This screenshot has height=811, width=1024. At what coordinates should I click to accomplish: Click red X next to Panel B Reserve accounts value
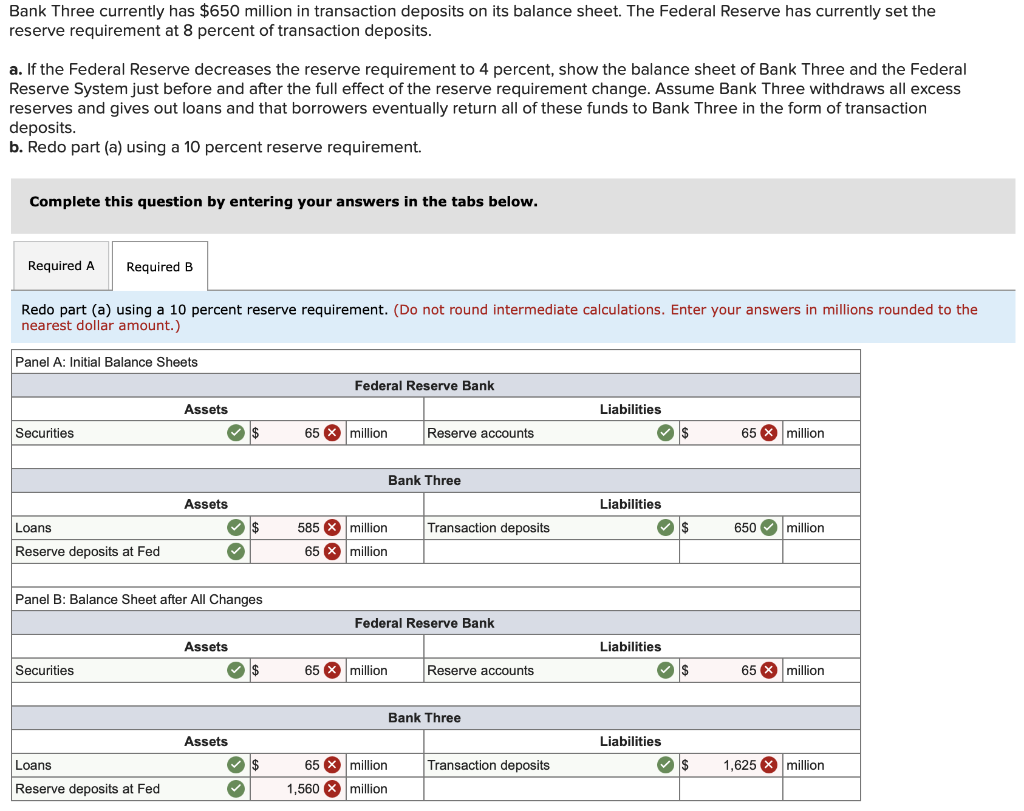pos(769,670)
